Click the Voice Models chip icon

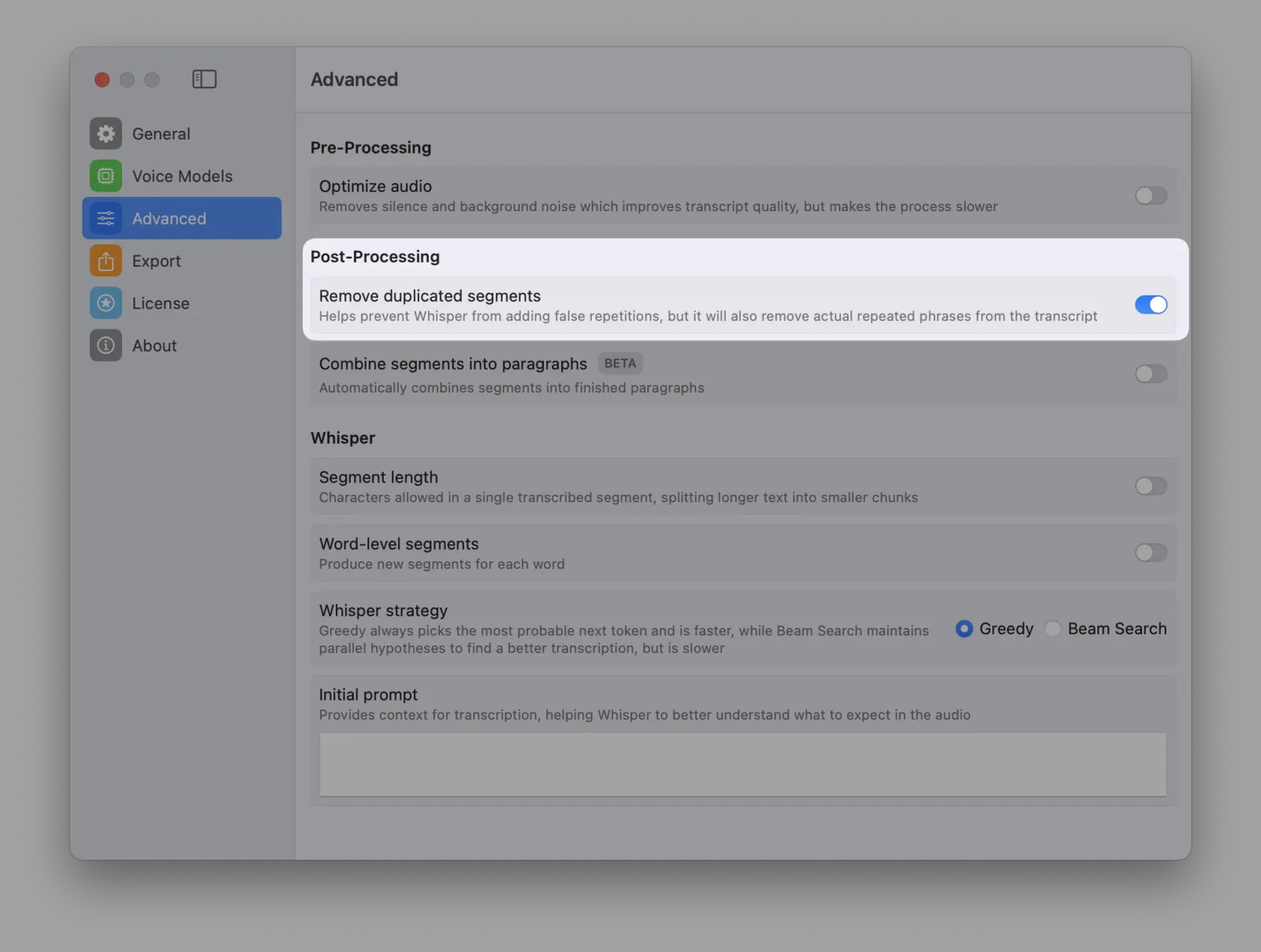(x=106, y=176)
